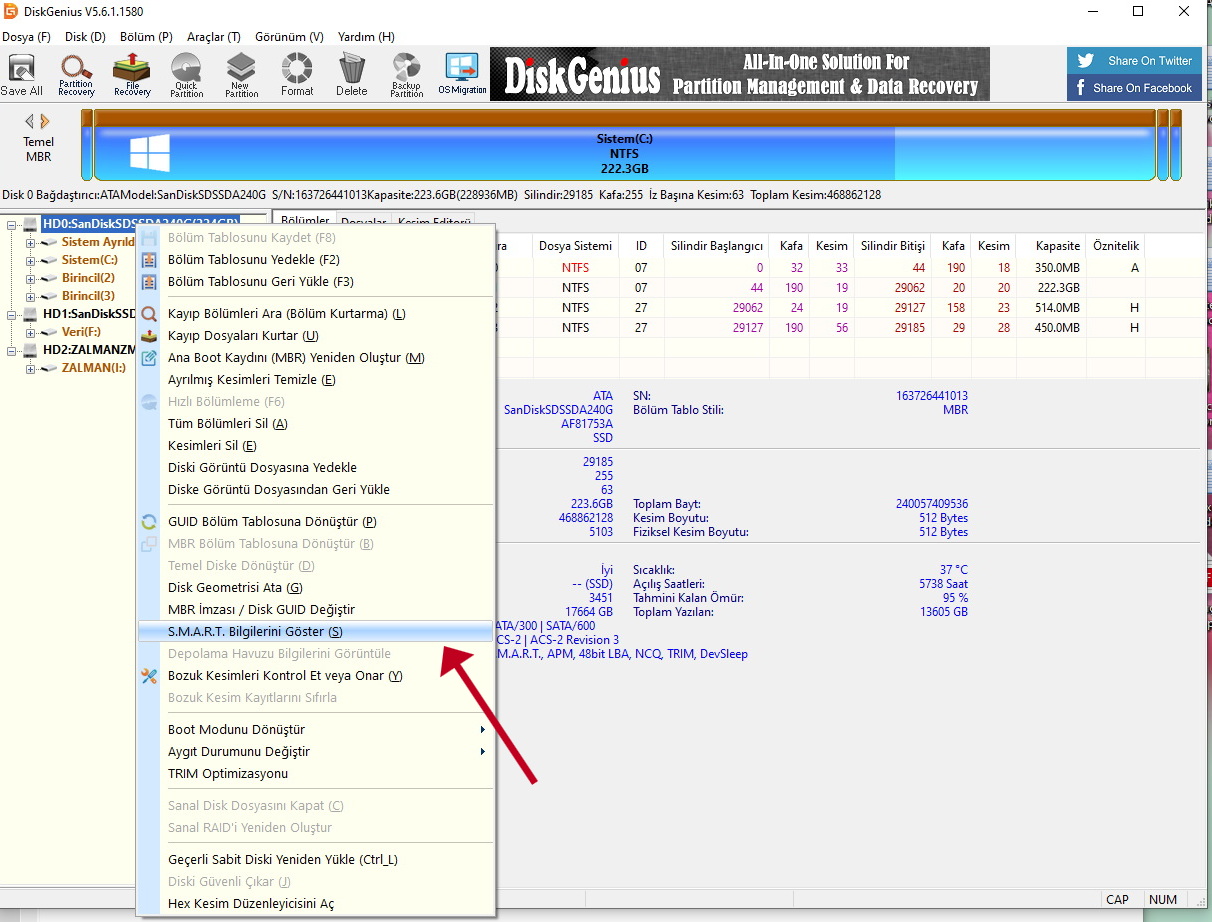Click the Silindir Başlangıcı column header

click(x=717, y=246)
